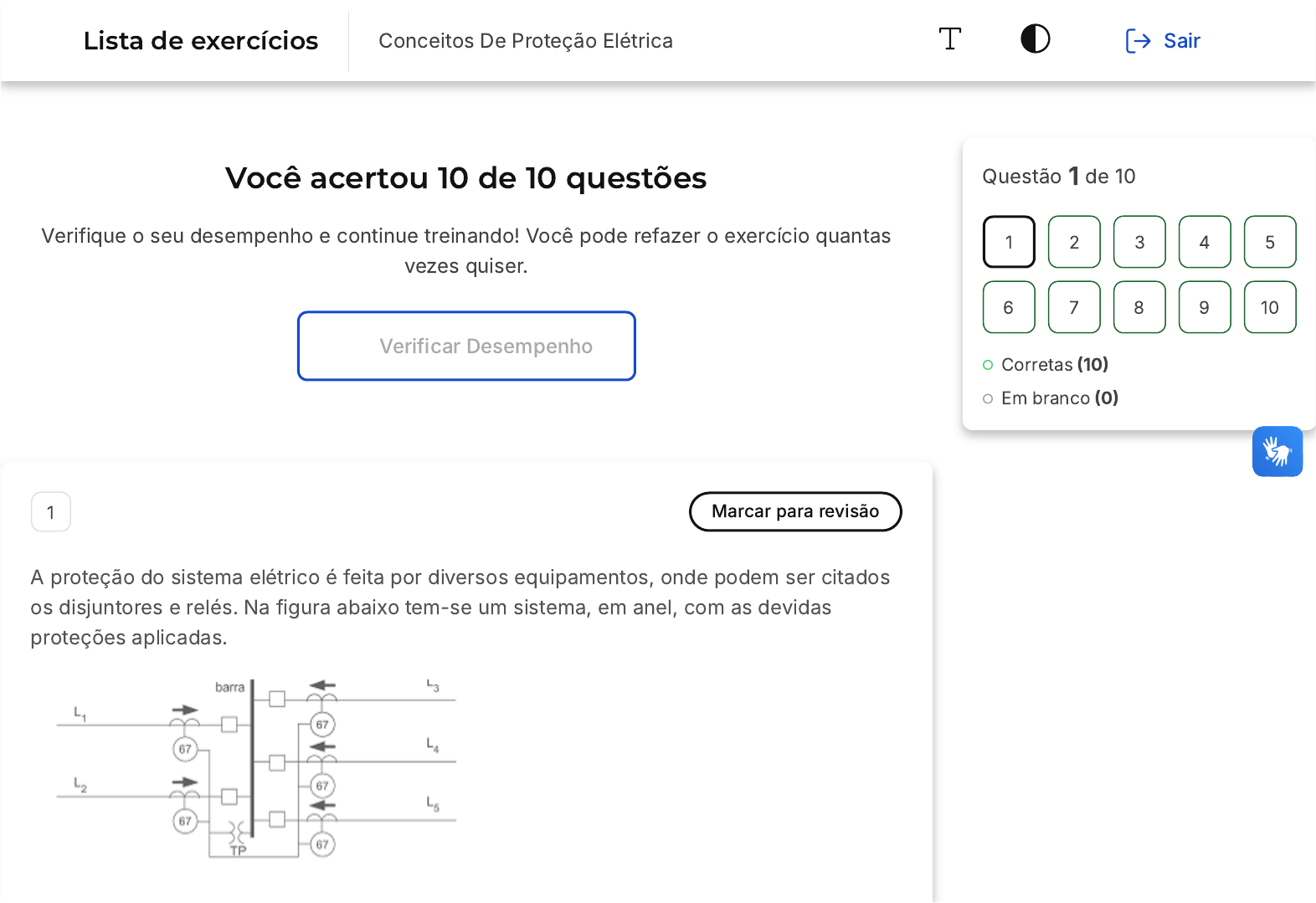The image size is (1316, 903).
Task: Click the Sair logout arrow icon
Action: pyautogui.click(x=1138, y=41)
